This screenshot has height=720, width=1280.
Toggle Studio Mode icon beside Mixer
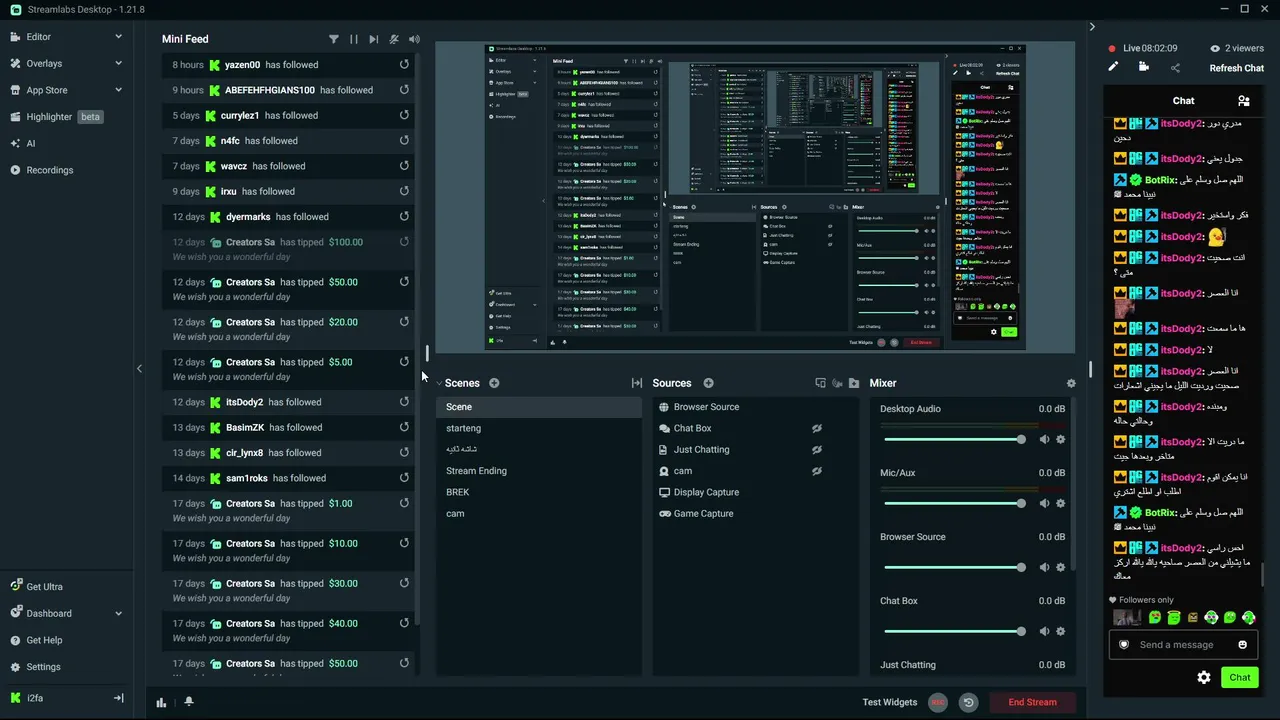tap(820, 383)
